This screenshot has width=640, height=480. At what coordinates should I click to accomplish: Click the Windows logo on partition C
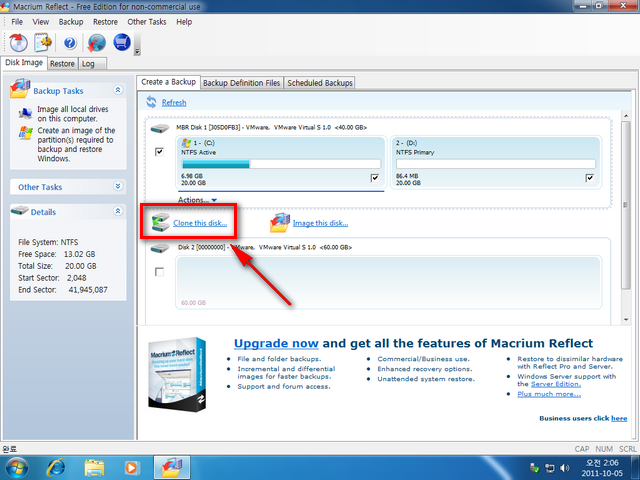(186, 143)
